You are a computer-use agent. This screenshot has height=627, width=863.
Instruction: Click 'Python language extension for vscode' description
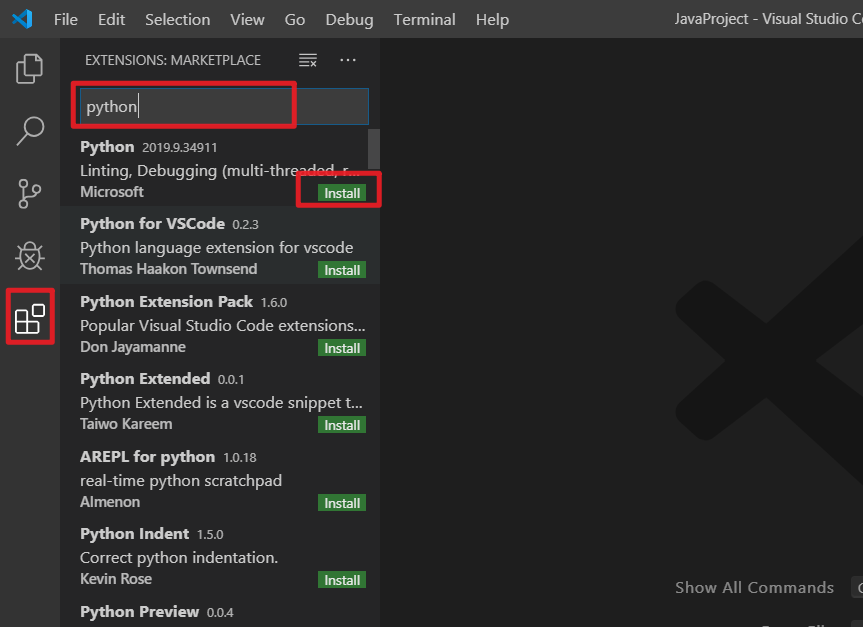[x=216, y=248]
